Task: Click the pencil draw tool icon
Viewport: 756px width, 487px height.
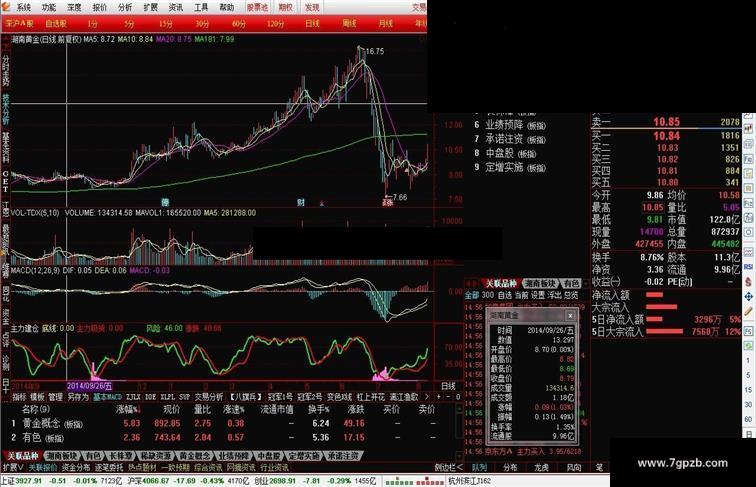Action: (x=748, y=311)
